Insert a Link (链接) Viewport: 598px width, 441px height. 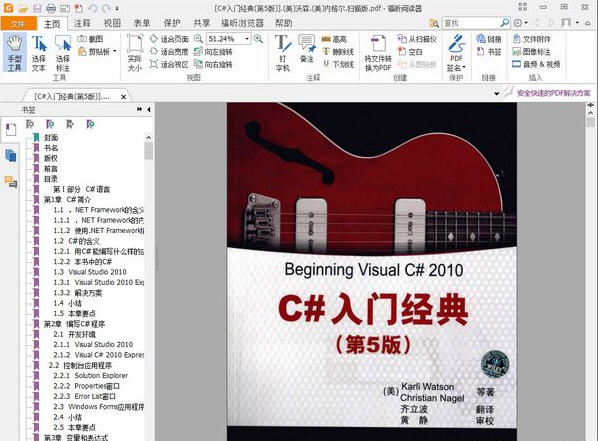(x=489, y=39)
